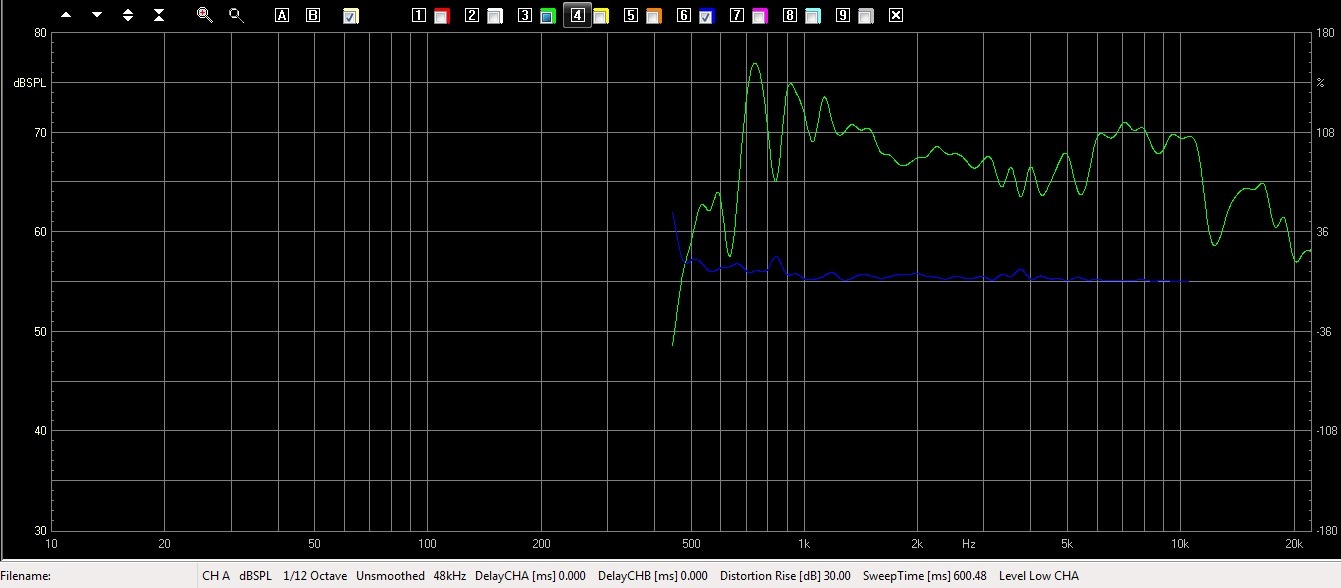Click the 20k frequency axis label

[x=1295, y=544]
